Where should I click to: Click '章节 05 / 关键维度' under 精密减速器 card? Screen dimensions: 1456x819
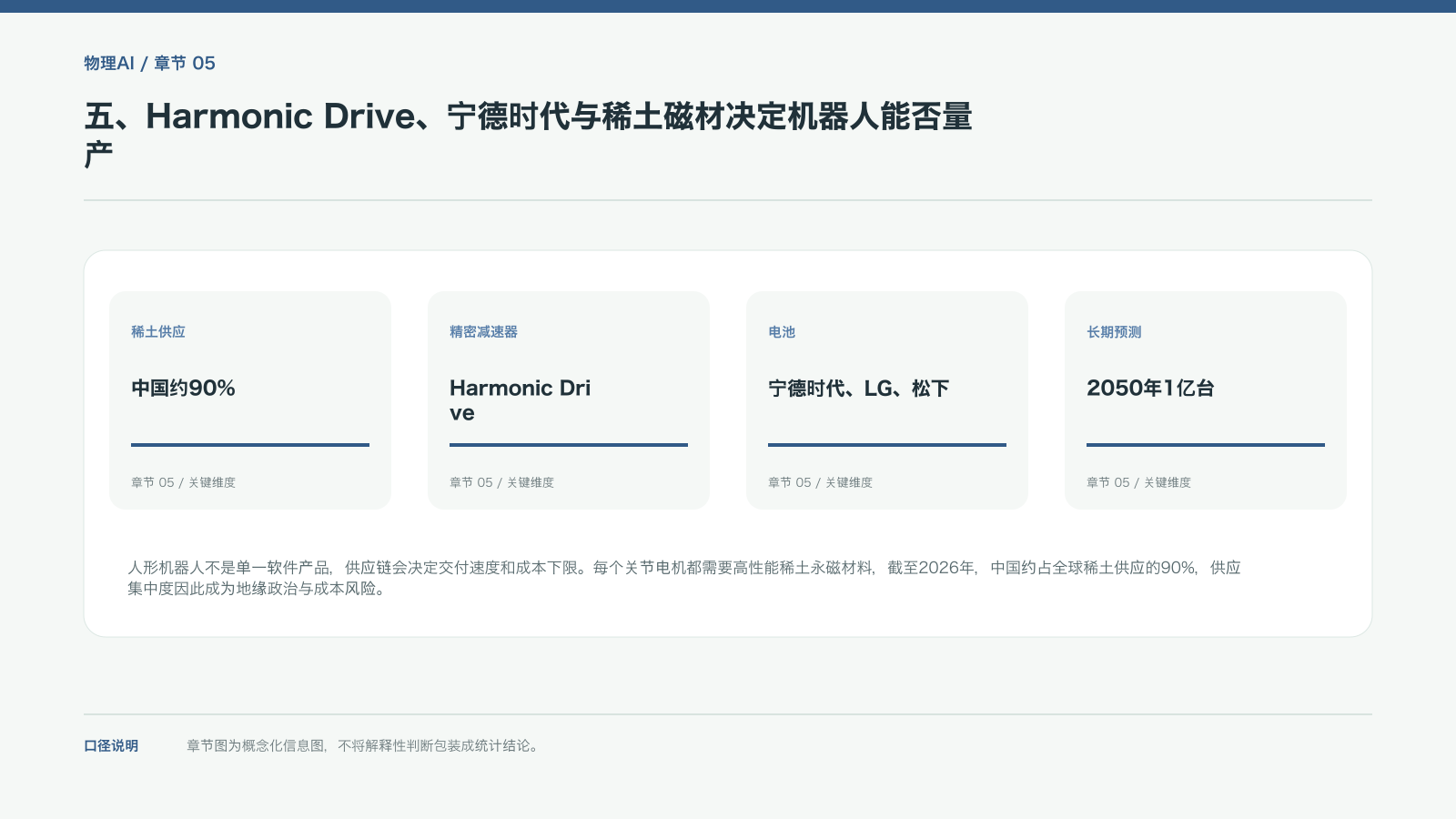501,482
